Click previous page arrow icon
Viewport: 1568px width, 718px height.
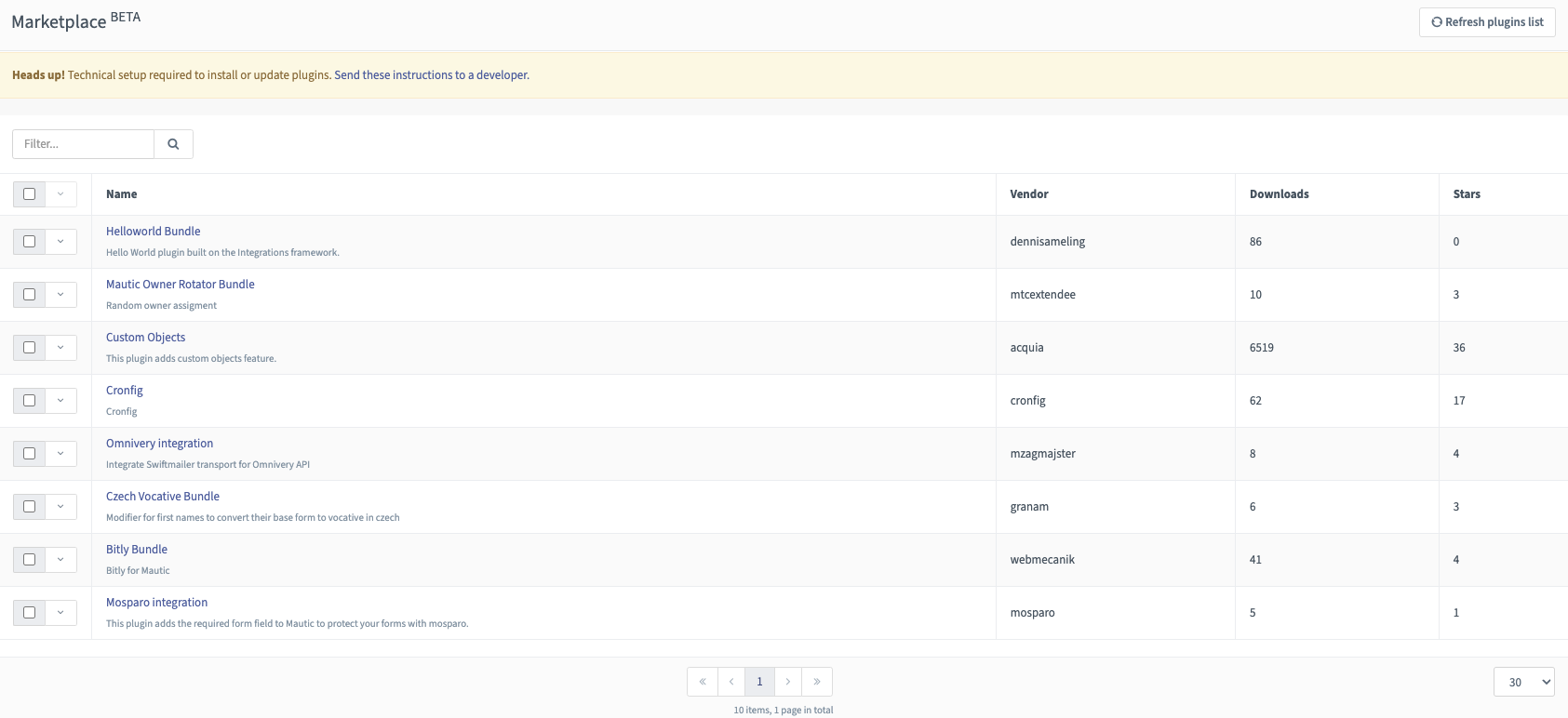point(731,682)
